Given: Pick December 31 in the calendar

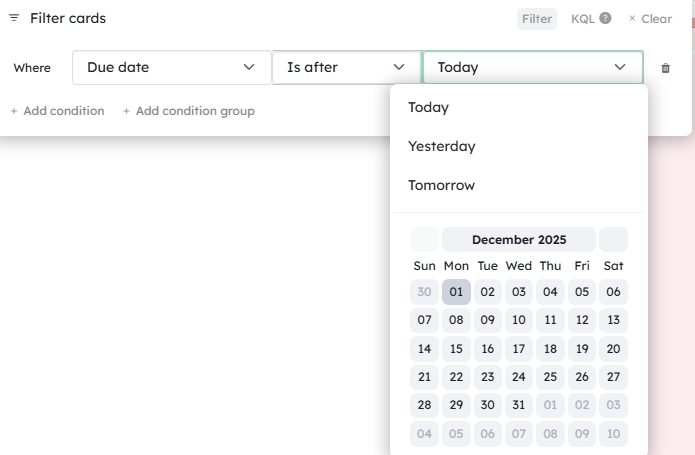Looking at the screenshot, I should pyautogui.click(x=518, y=405).
